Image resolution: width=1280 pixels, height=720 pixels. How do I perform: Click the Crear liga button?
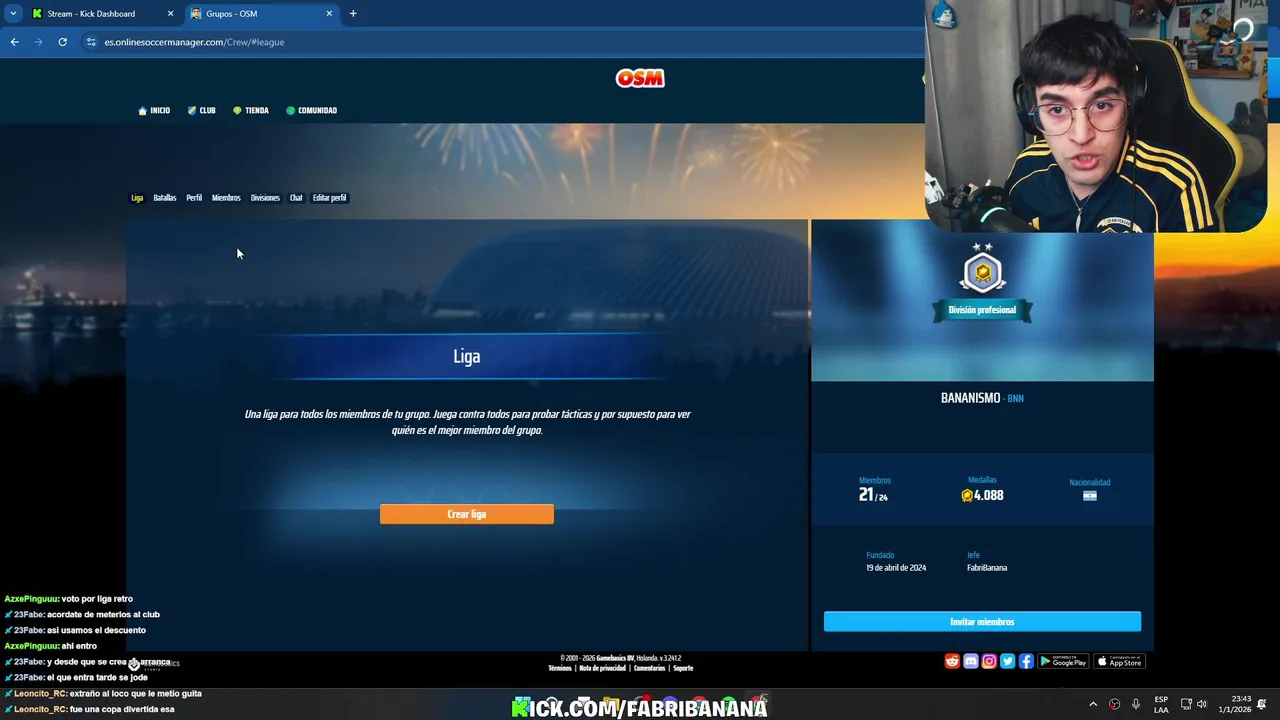[x=467, y=514]
